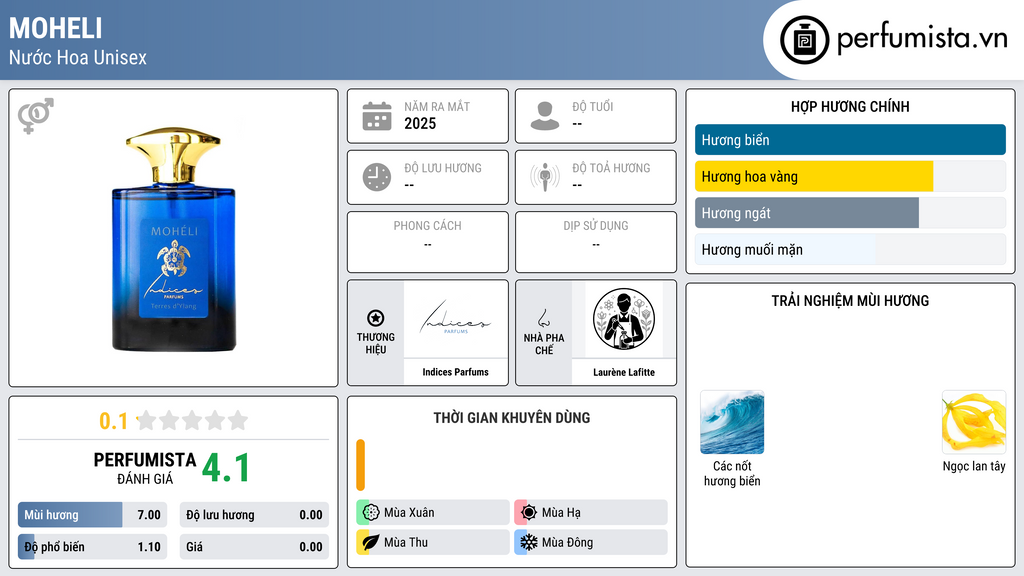Open the Moheli blue perfume bottle image

pos(174,239)
